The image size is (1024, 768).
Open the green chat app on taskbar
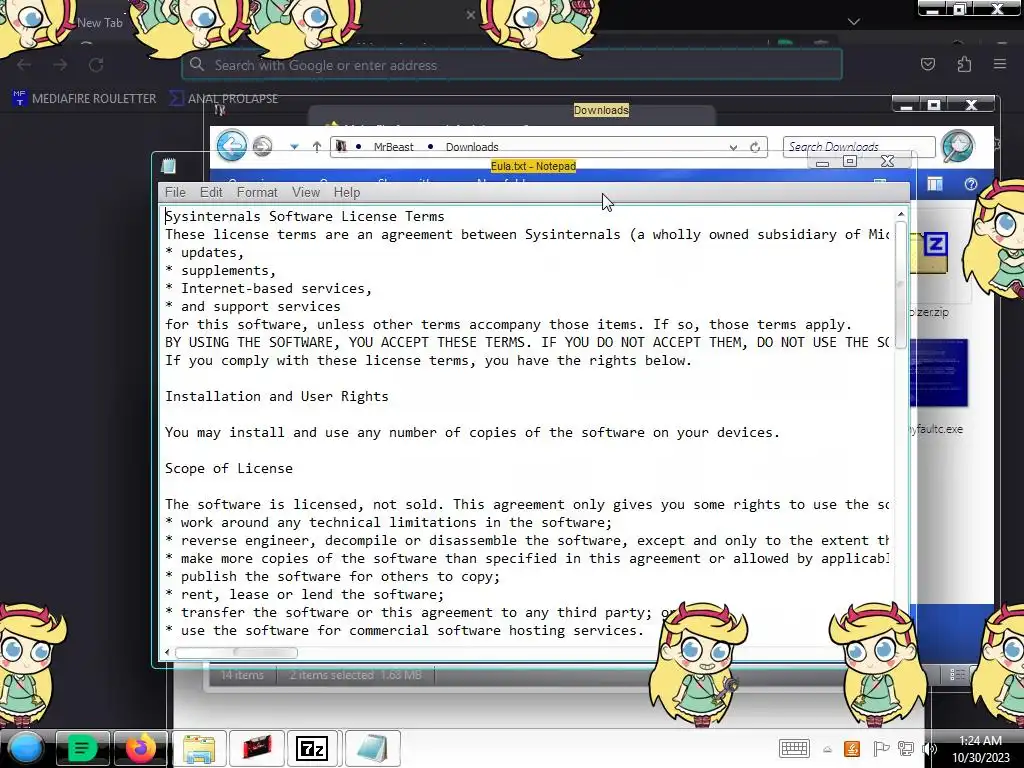click(x=82, y=748)
